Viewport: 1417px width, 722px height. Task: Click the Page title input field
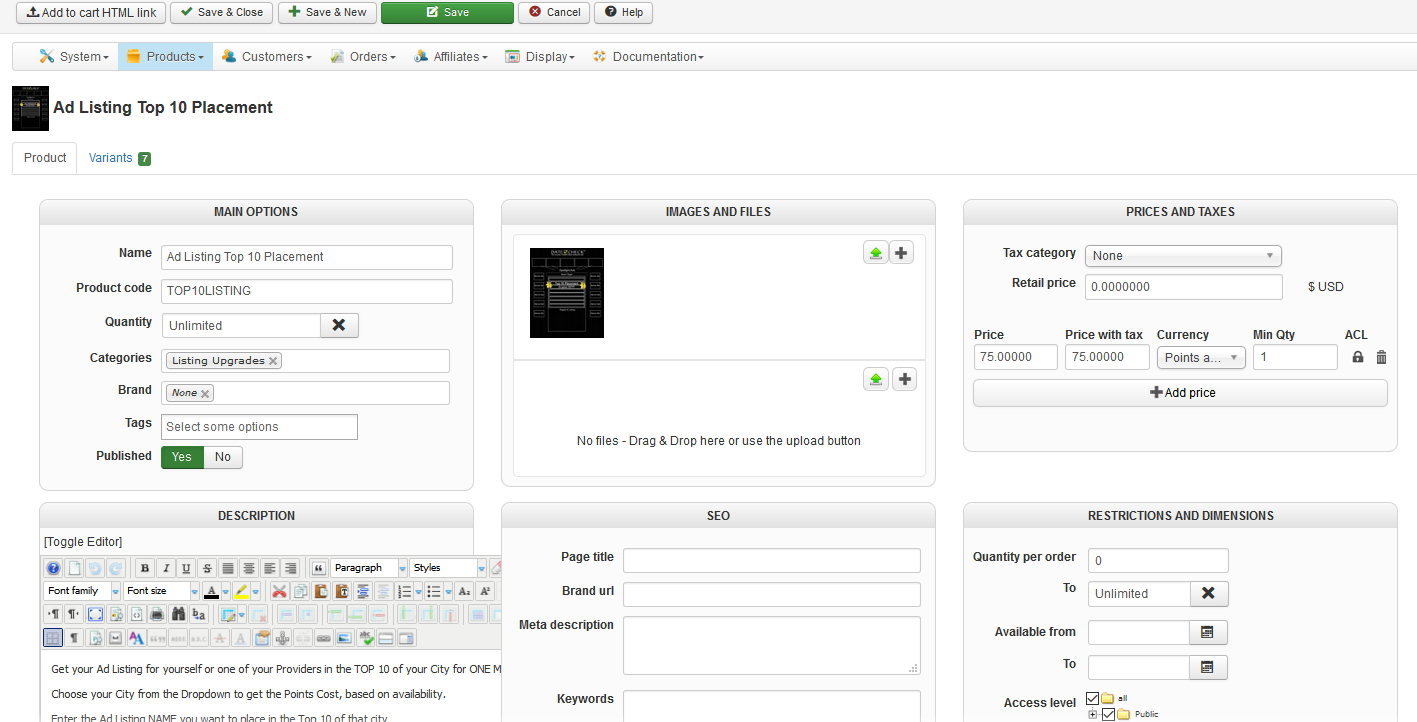(771, 560)
